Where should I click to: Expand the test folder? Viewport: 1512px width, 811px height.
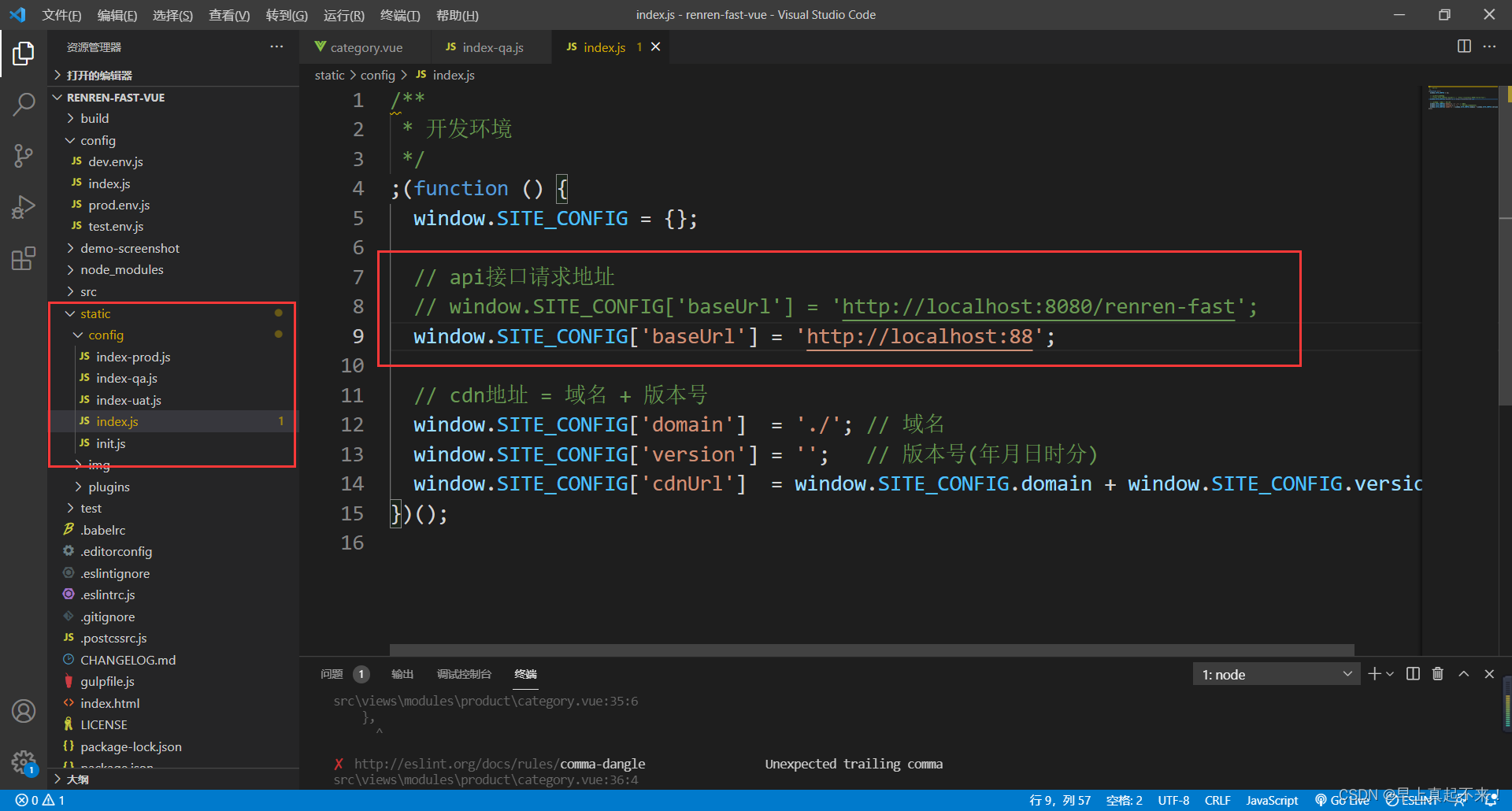(x=91, y=508)
